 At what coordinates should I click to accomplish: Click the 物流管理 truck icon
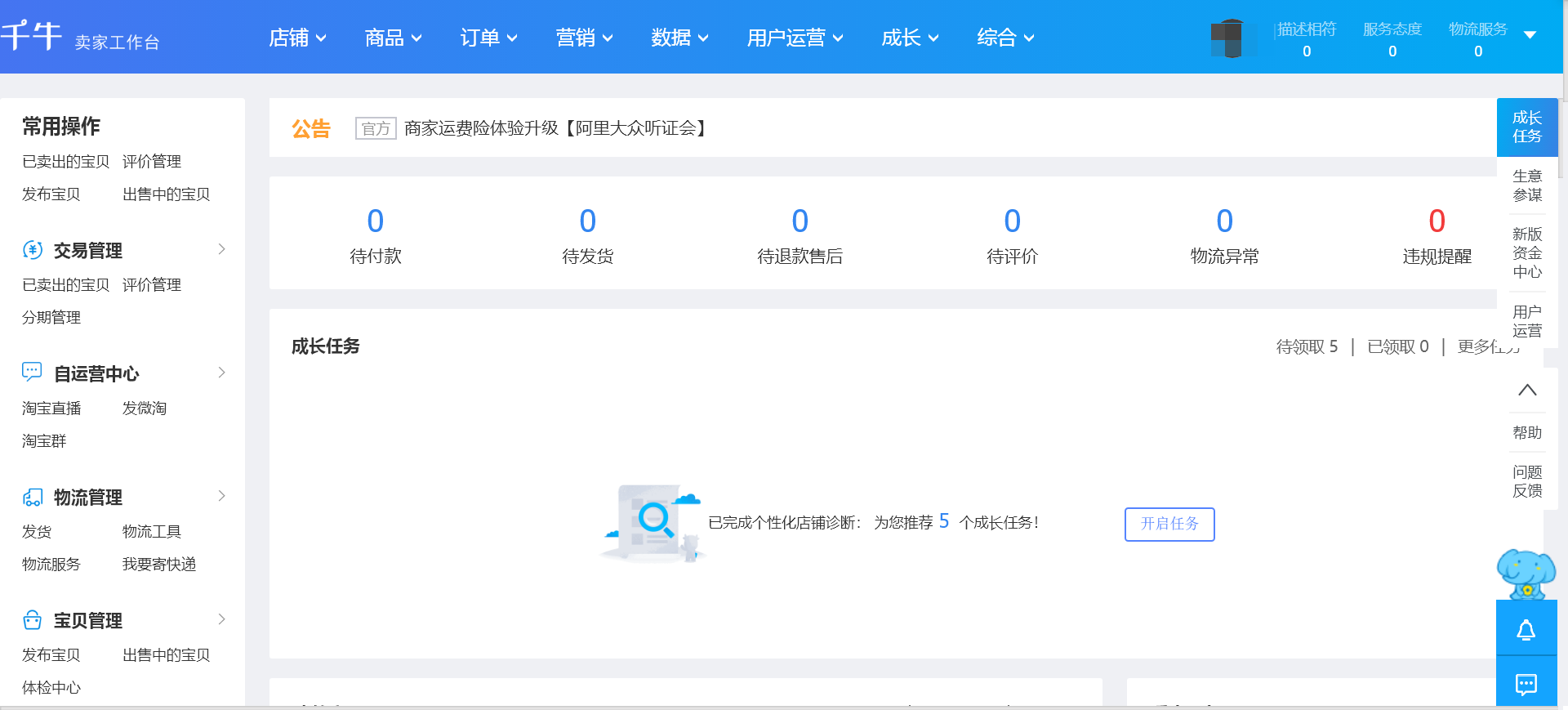pyautogui.click(x=33, y=497)
